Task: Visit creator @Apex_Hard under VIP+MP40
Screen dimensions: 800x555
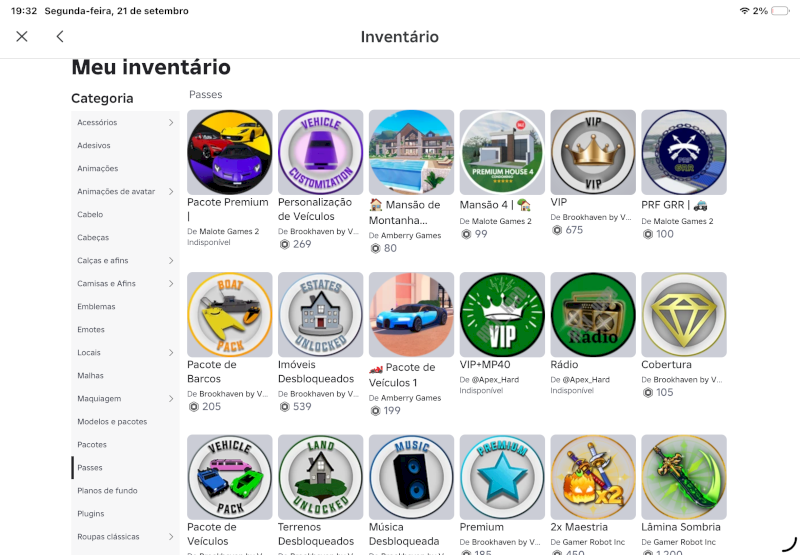Action: pos(495,380)
